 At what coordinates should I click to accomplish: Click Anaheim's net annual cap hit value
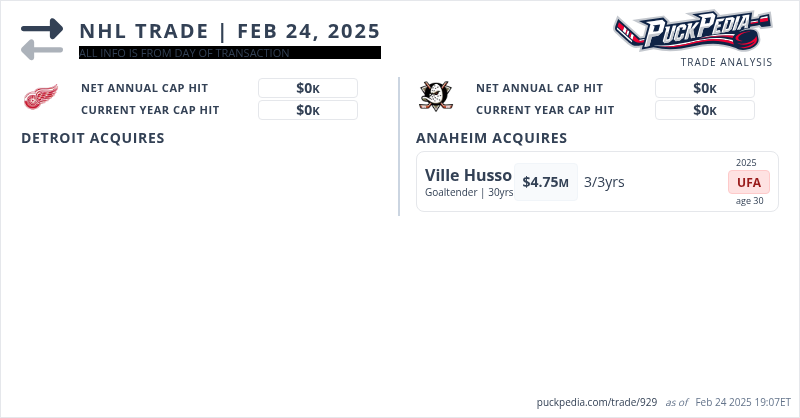[x=704, y=88]
